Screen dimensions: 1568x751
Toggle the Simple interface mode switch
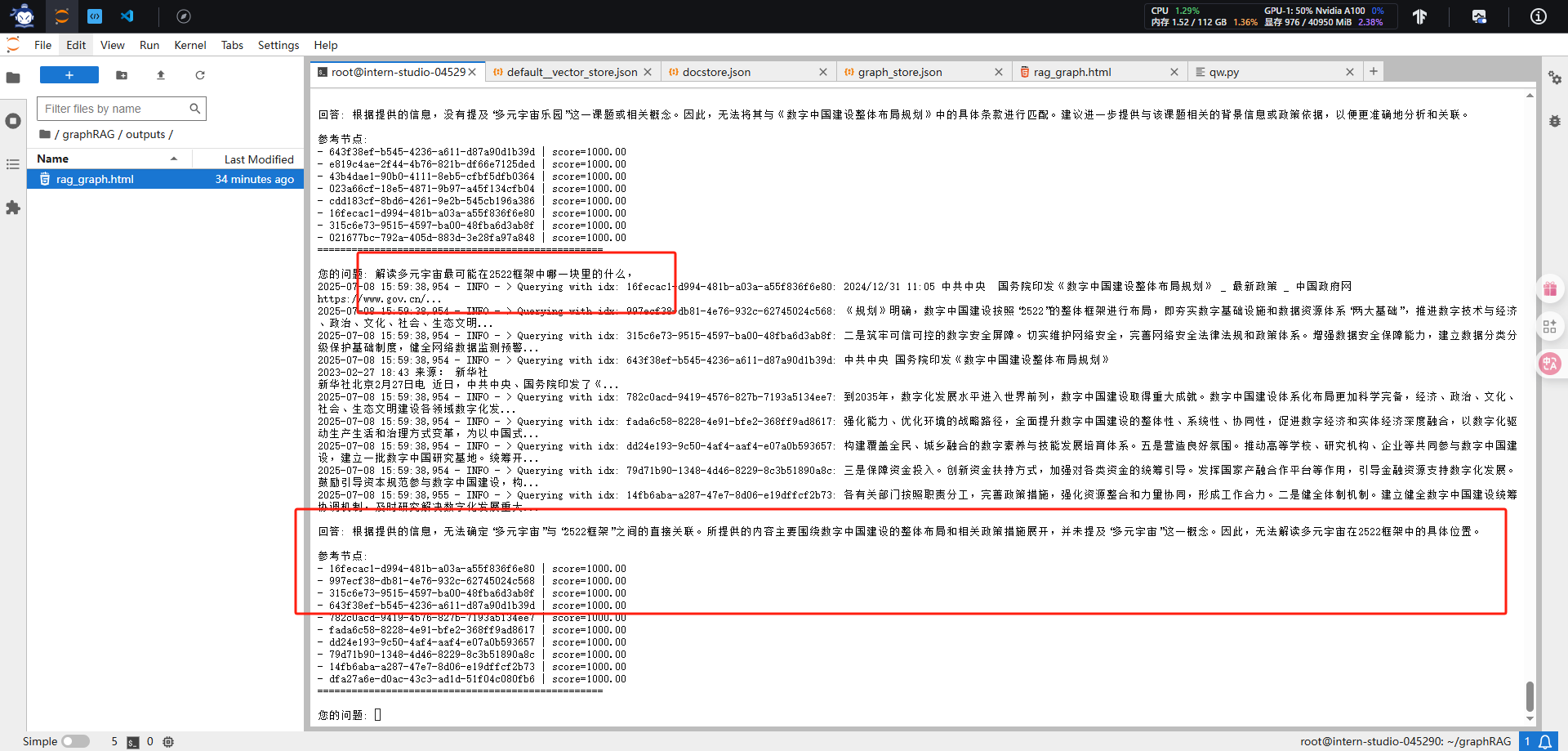pos(75,741)
